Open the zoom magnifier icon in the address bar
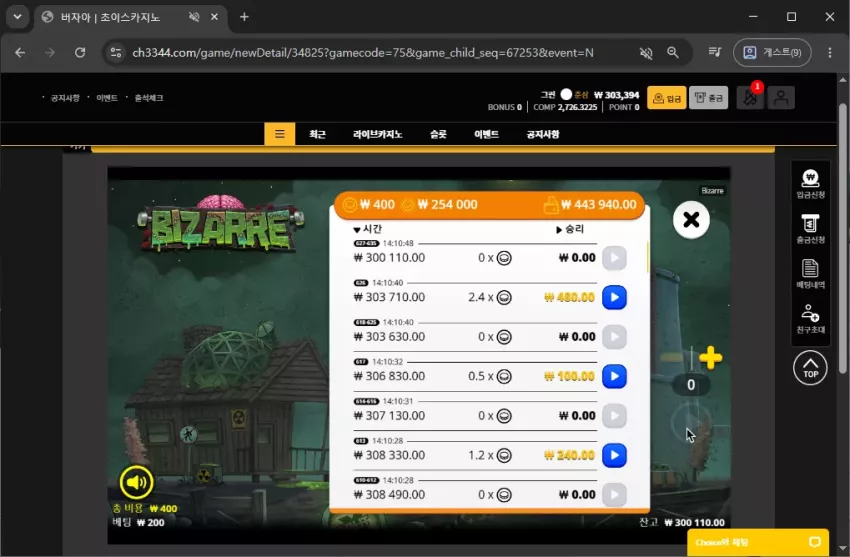This screenshot has width=850, height=557. (673, 53)
